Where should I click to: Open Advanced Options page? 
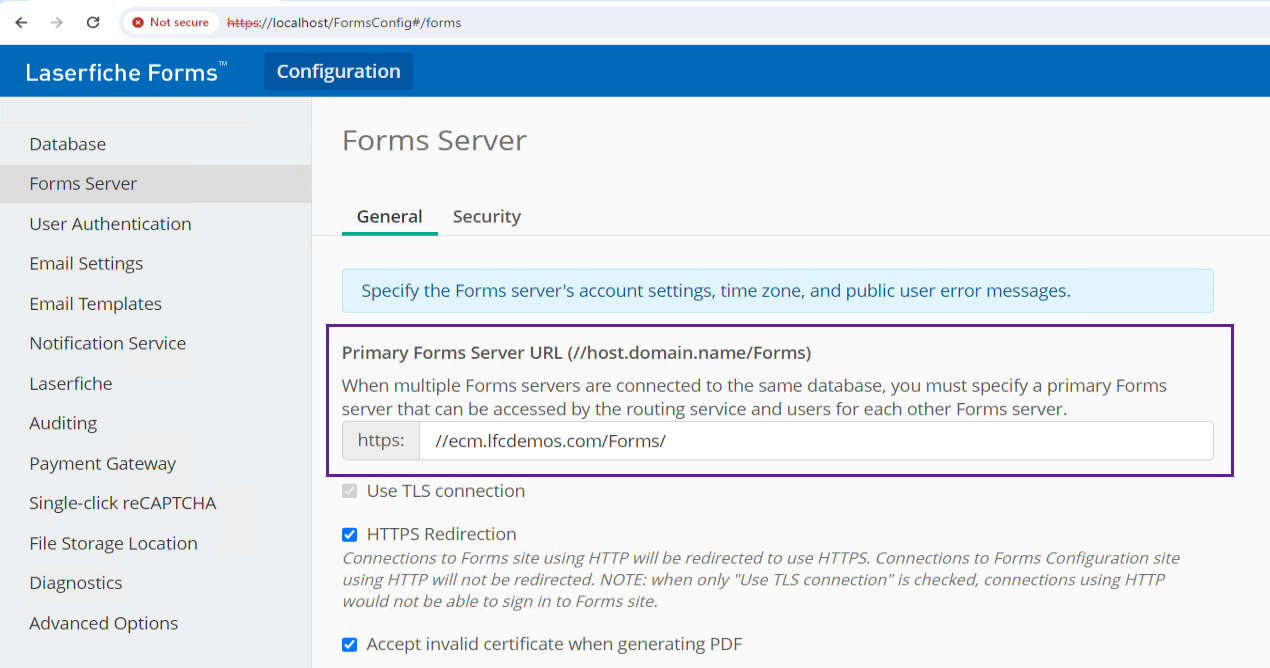pyautogui.click(x=103, y=623)
